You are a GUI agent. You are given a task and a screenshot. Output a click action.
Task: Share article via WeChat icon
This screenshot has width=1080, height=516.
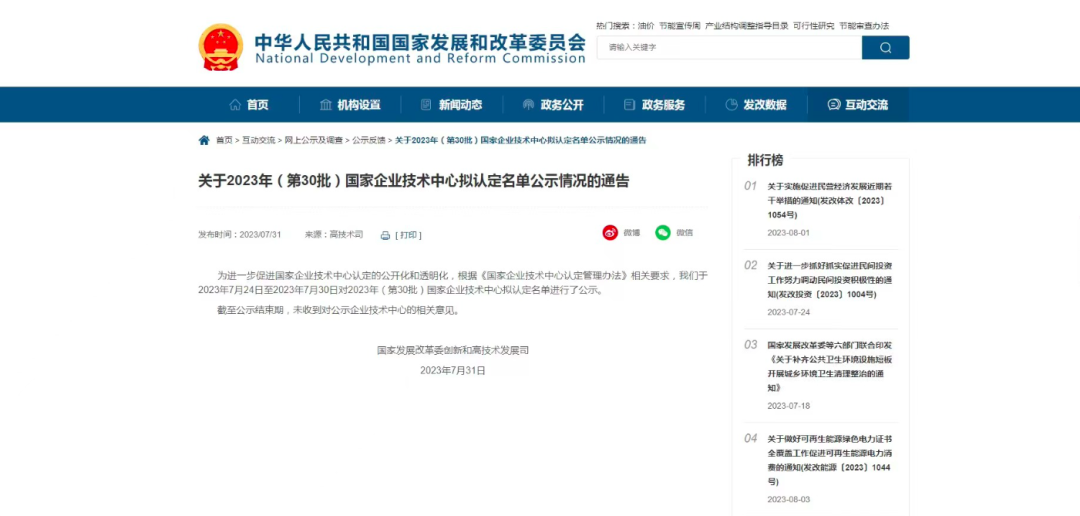pyautogui.click(x=662, y=233)
